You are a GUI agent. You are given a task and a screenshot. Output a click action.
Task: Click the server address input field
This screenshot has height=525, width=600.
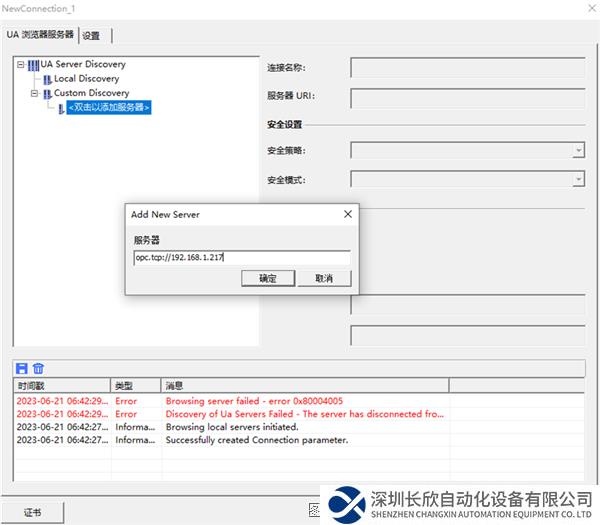coord(241,257)
